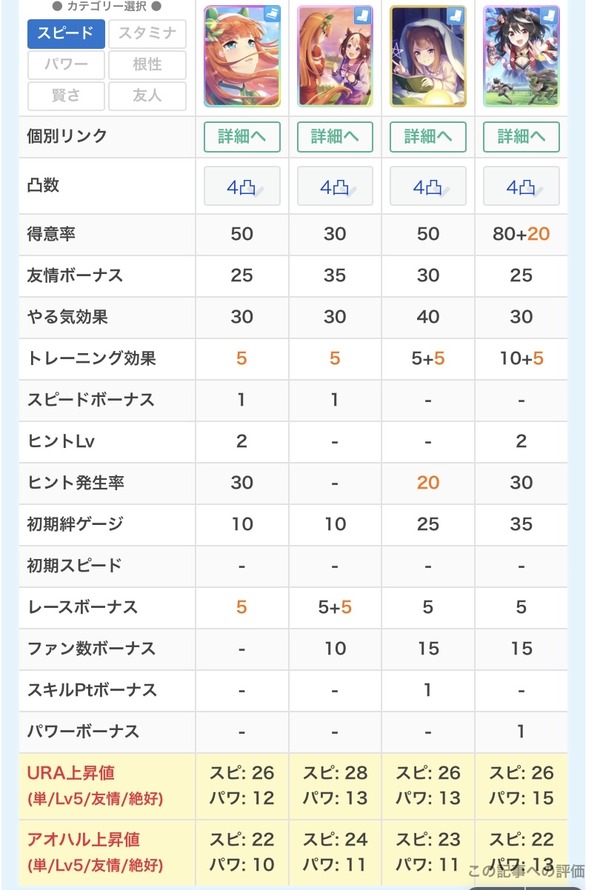This screenshot has height=890, width=600.
Task: Click the speed shoe icon on fourth card
Action: (x=550, y=14)
